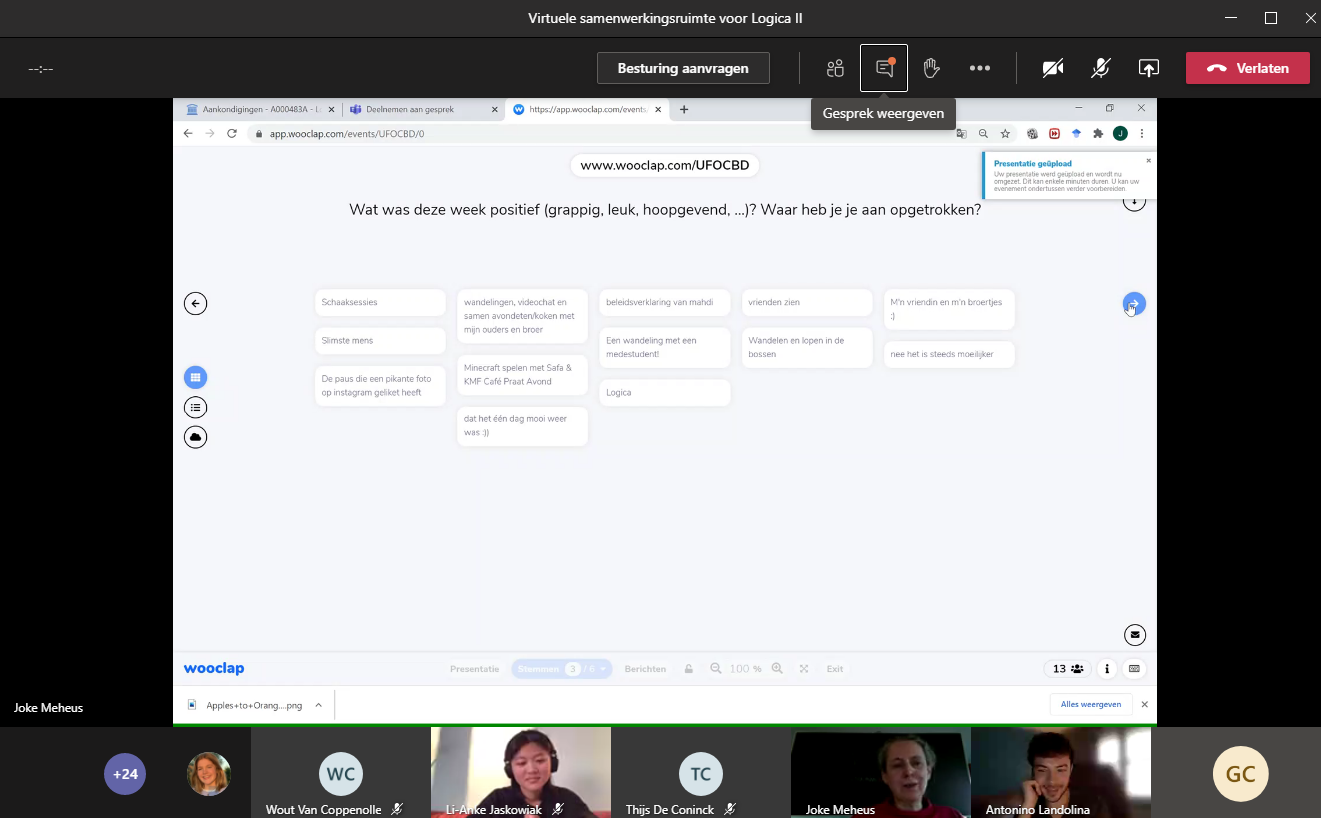Screen dimensions: 1321x818
Task: Leave the meeting with Verlaten button
Action: point(1247,68)
